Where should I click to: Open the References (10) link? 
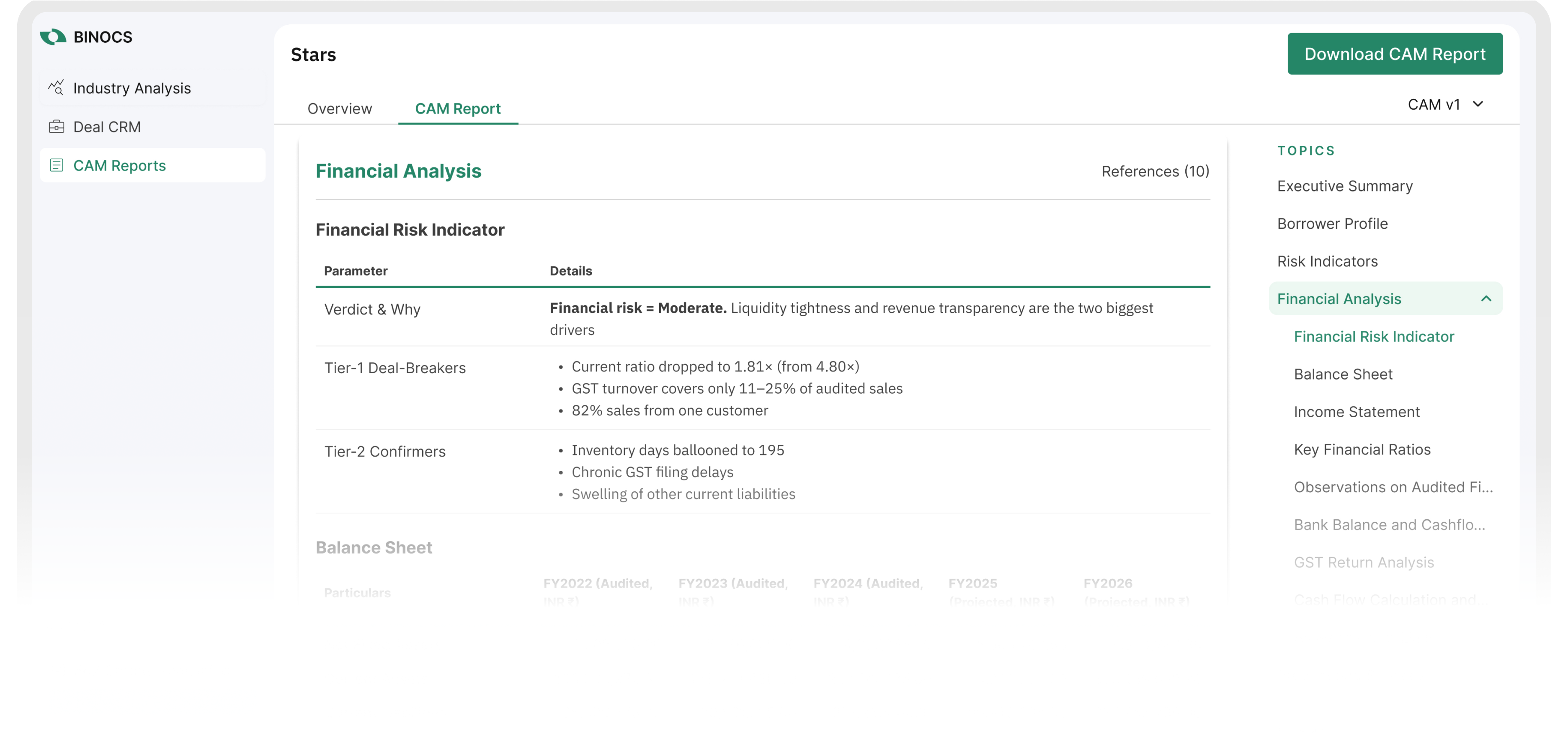(1155, 172)
